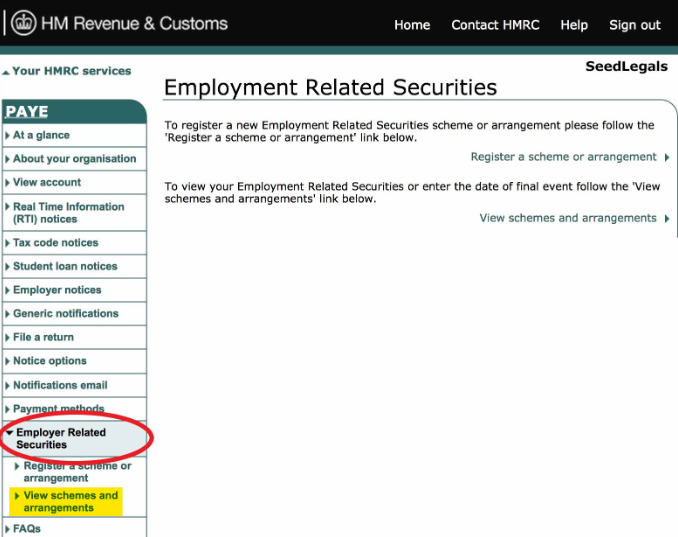Click sidebar sub-item Register a scheme or arrangement
Screen dimensions: 678x537
coord(77,472)
